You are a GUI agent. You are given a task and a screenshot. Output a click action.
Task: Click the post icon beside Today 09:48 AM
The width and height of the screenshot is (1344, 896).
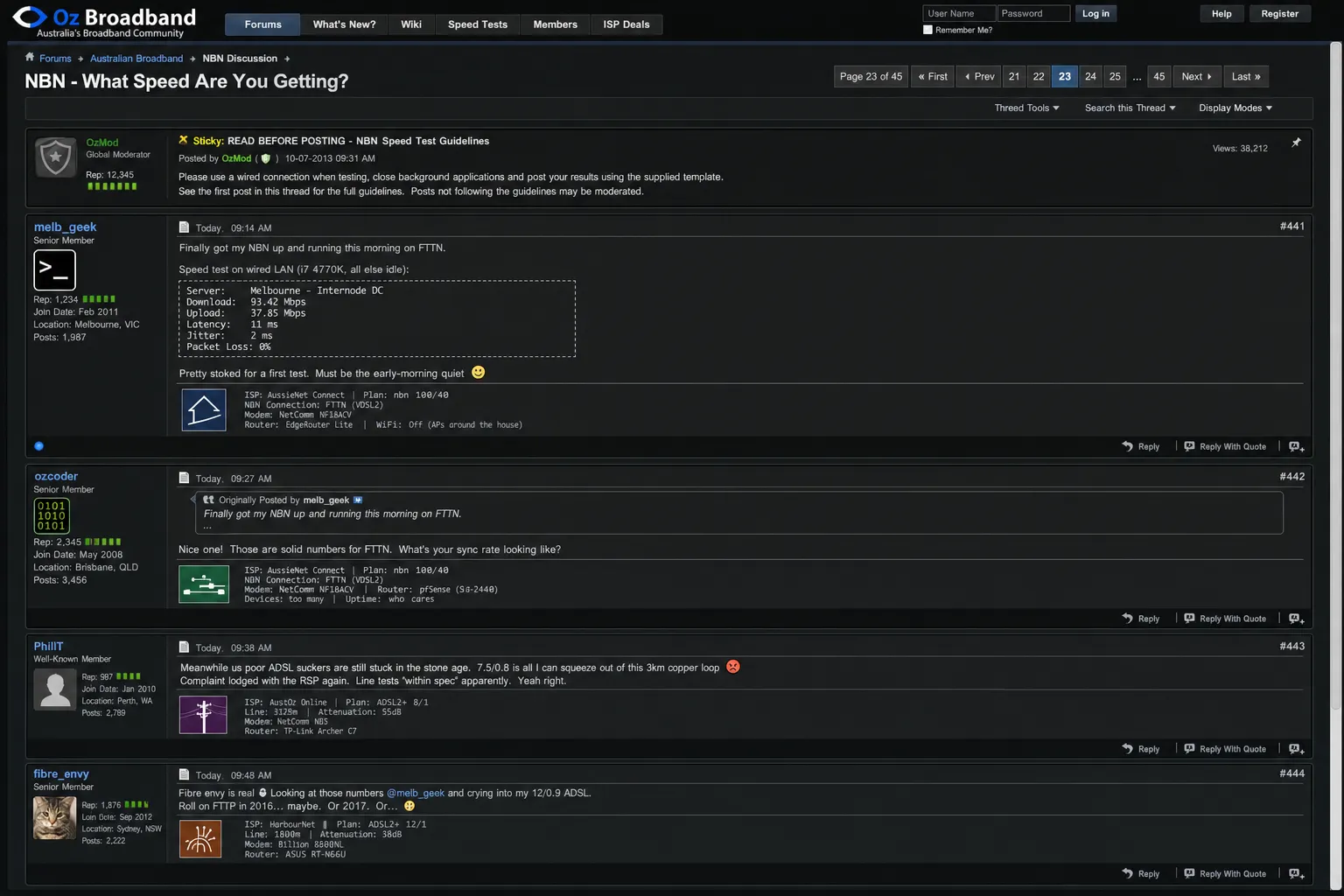tap(184, 774)
